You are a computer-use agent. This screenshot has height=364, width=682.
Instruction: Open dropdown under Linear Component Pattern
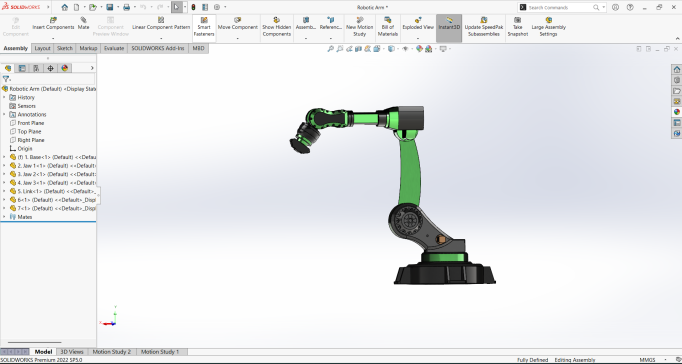click(x=161, y=38)
